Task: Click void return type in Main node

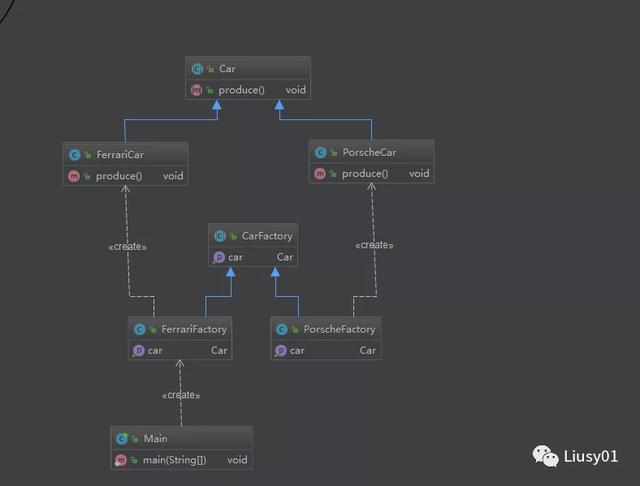Action: (237, 460)
